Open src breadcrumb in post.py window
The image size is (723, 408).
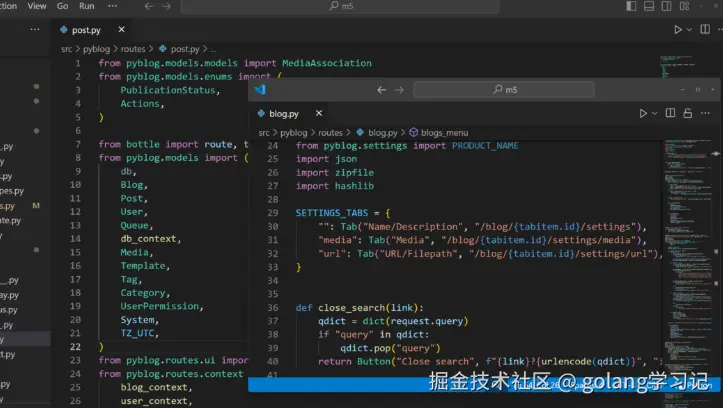click(x=66, y=49)
